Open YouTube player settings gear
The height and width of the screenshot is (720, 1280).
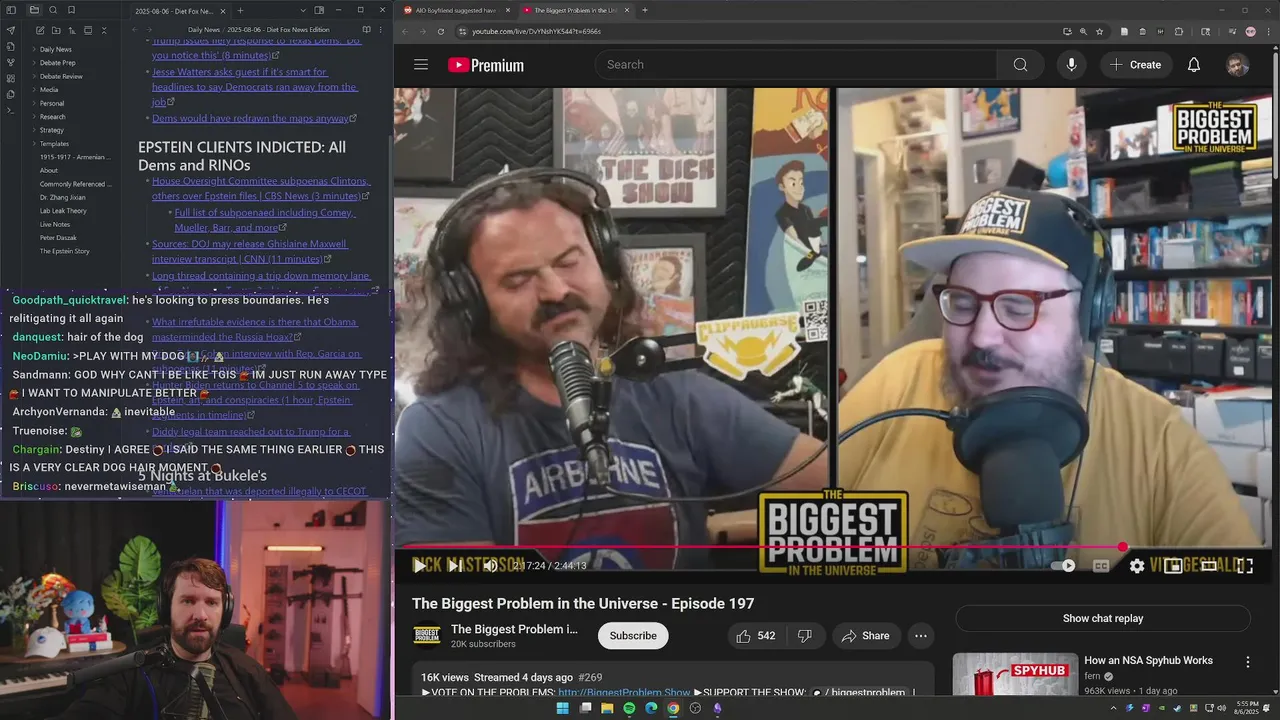[x=1137, y=565]
